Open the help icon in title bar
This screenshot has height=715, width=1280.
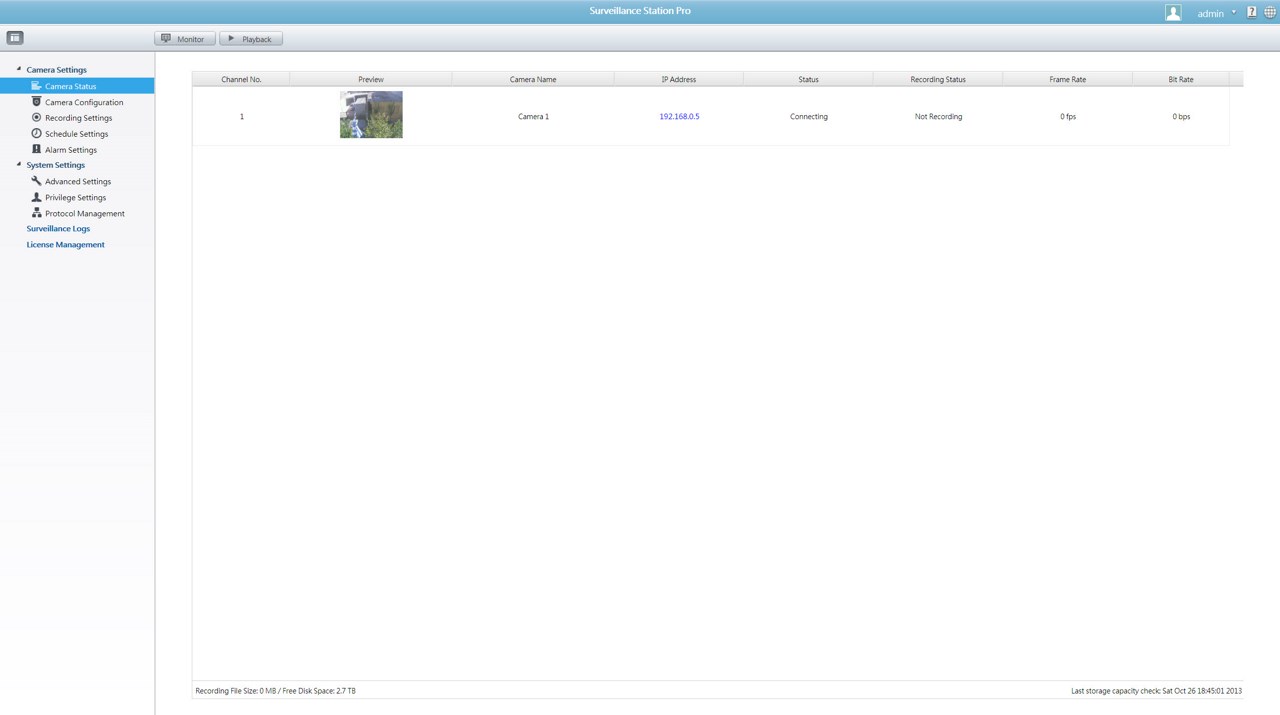pos(1251,12)
